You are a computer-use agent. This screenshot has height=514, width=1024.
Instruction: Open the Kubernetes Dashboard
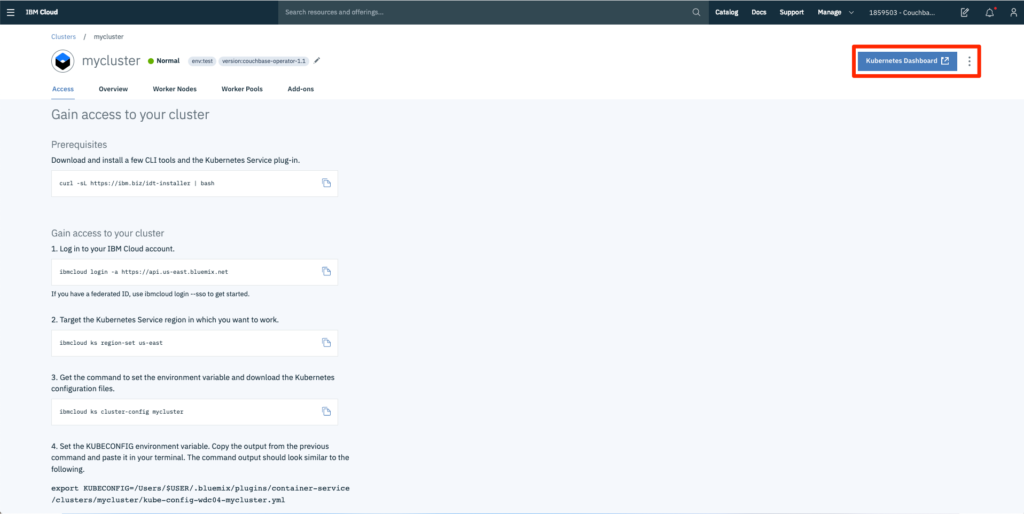(907, 61)
